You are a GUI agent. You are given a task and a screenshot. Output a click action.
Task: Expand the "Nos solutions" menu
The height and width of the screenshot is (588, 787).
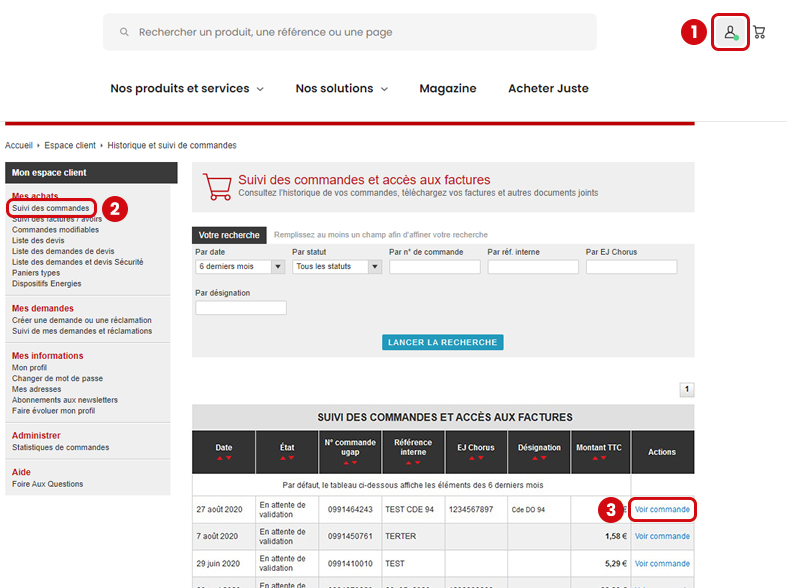[x=341, y=88]
